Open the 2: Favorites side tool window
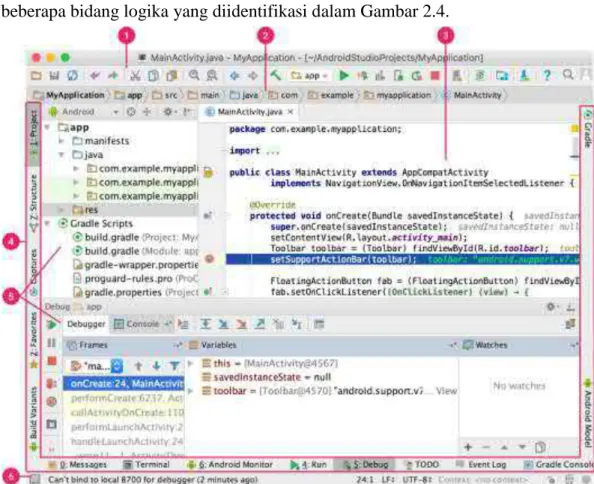 point(34,340)
